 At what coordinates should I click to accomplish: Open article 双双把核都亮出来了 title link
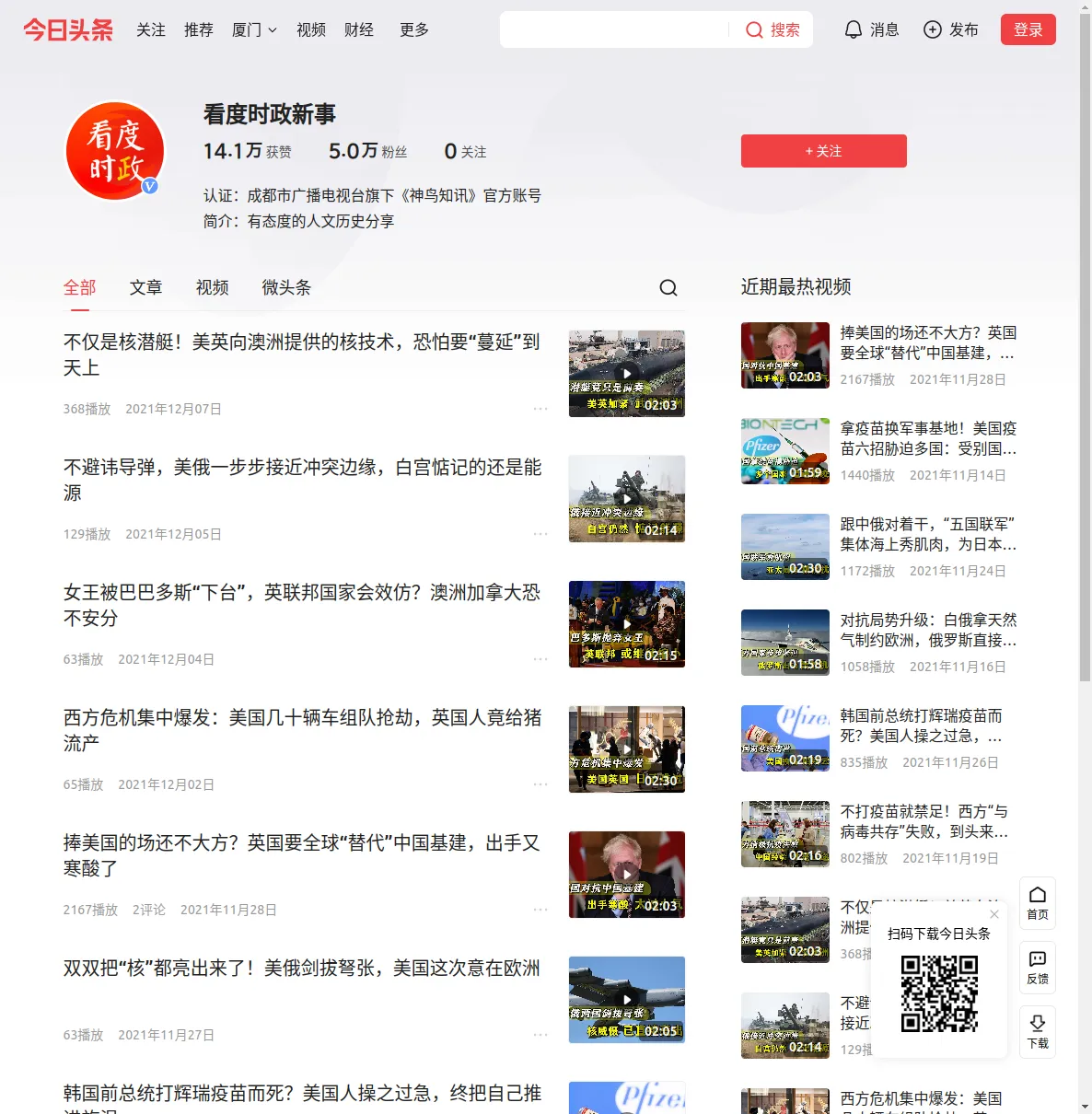pos(302,969)
